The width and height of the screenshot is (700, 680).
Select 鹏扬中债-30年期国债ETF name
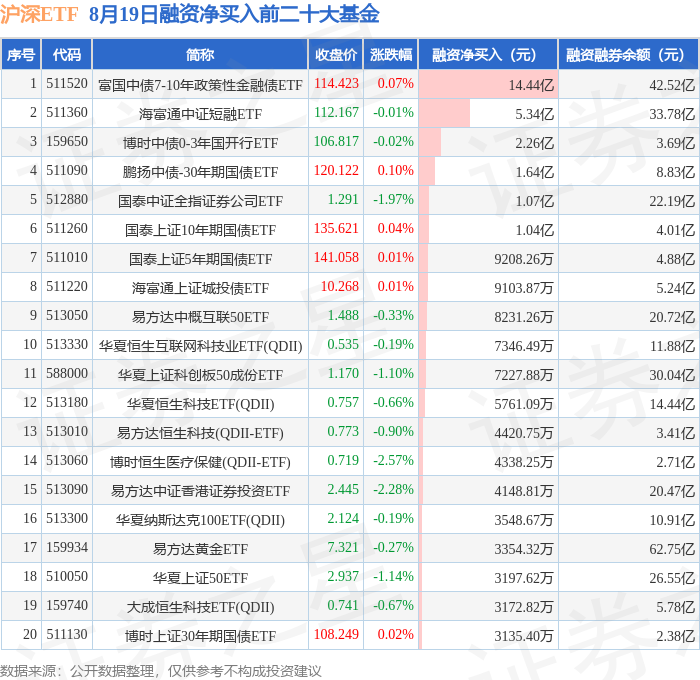tap(200, 172)
